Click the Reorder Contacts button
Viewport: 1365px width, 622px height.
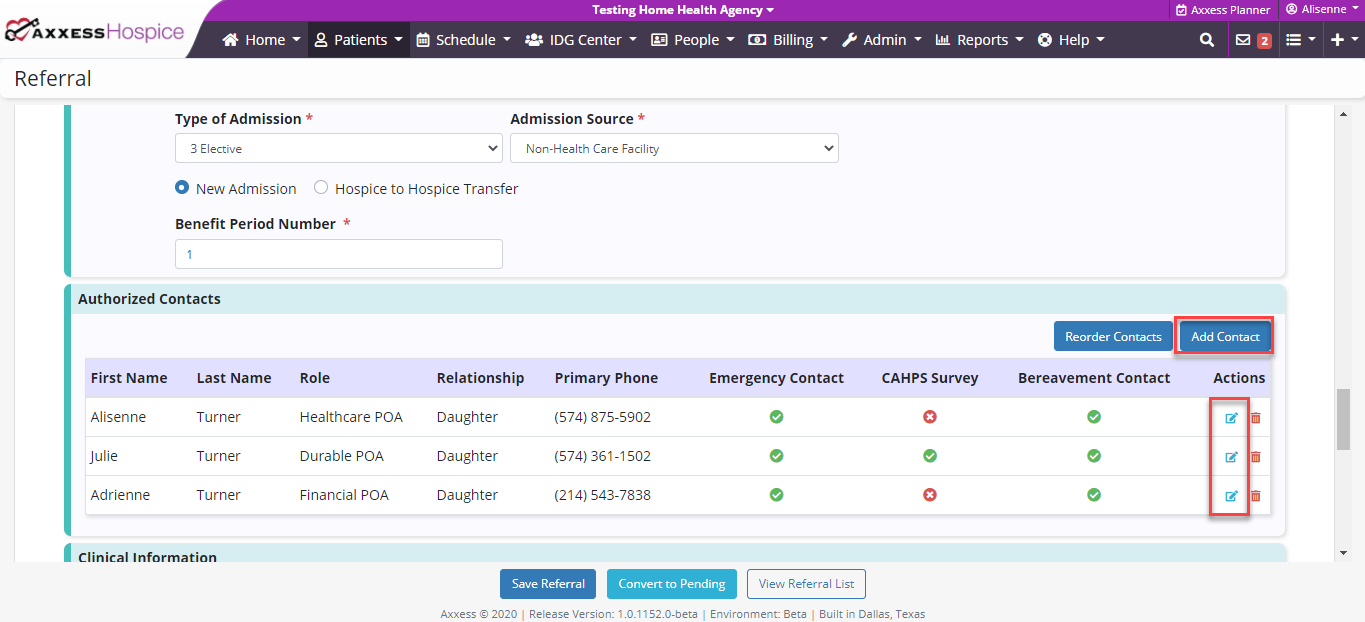coord(1113,337)
